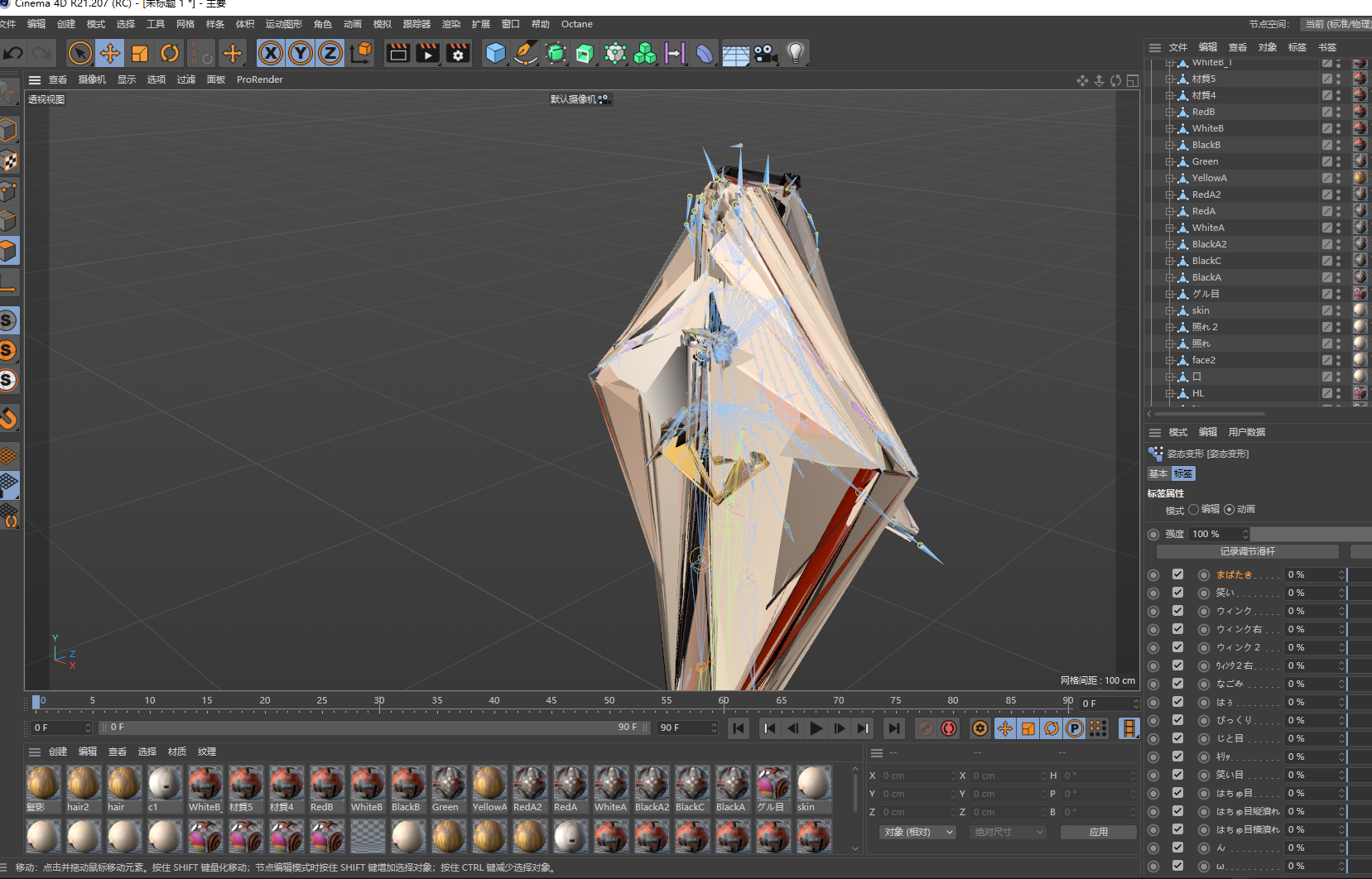Switch to the 标签 tab in attributes
The height and width of the screenshot is (879, 1372).
[1183, 473]
